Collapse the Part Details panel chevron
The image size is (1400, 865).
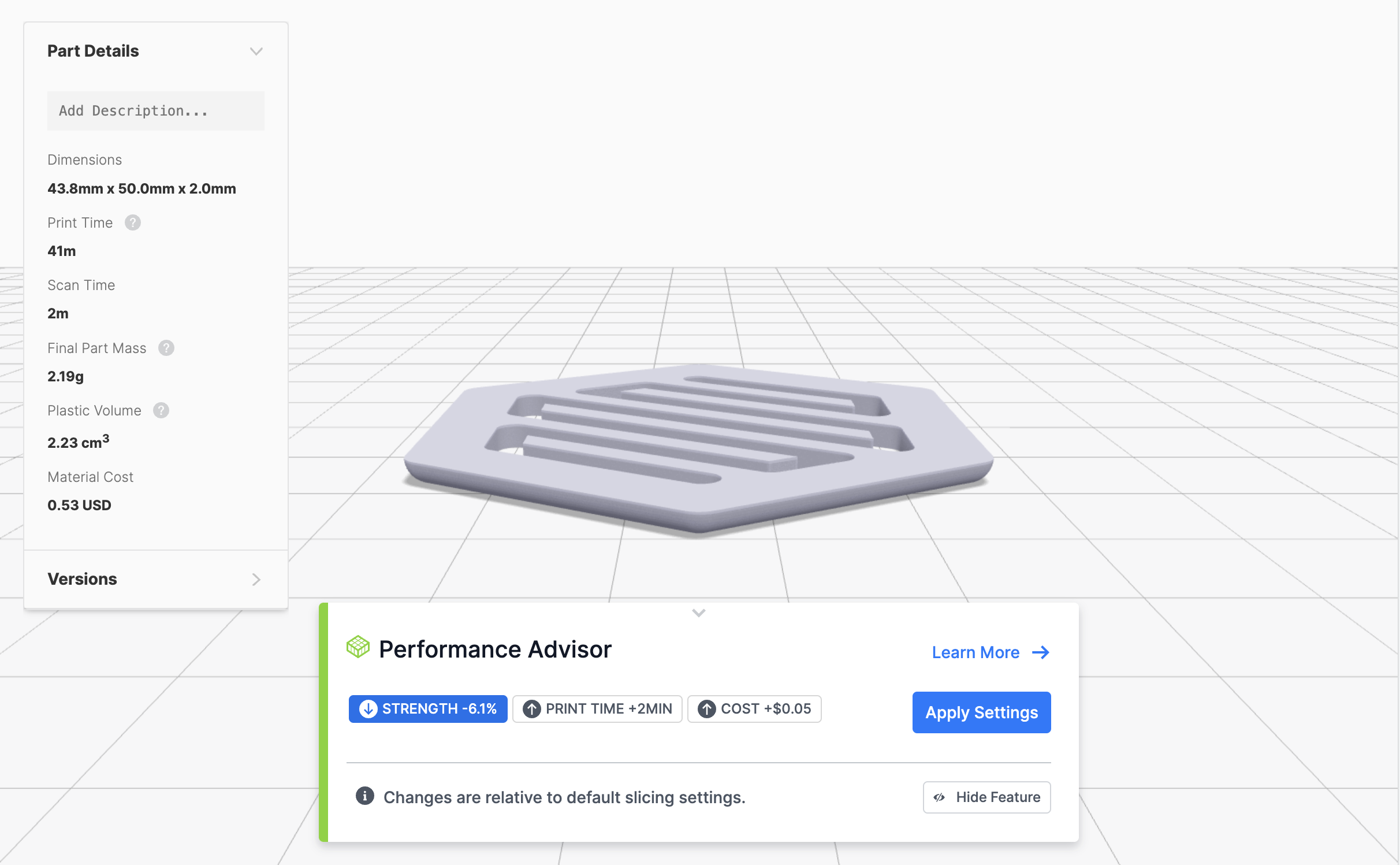click(256, 51)
